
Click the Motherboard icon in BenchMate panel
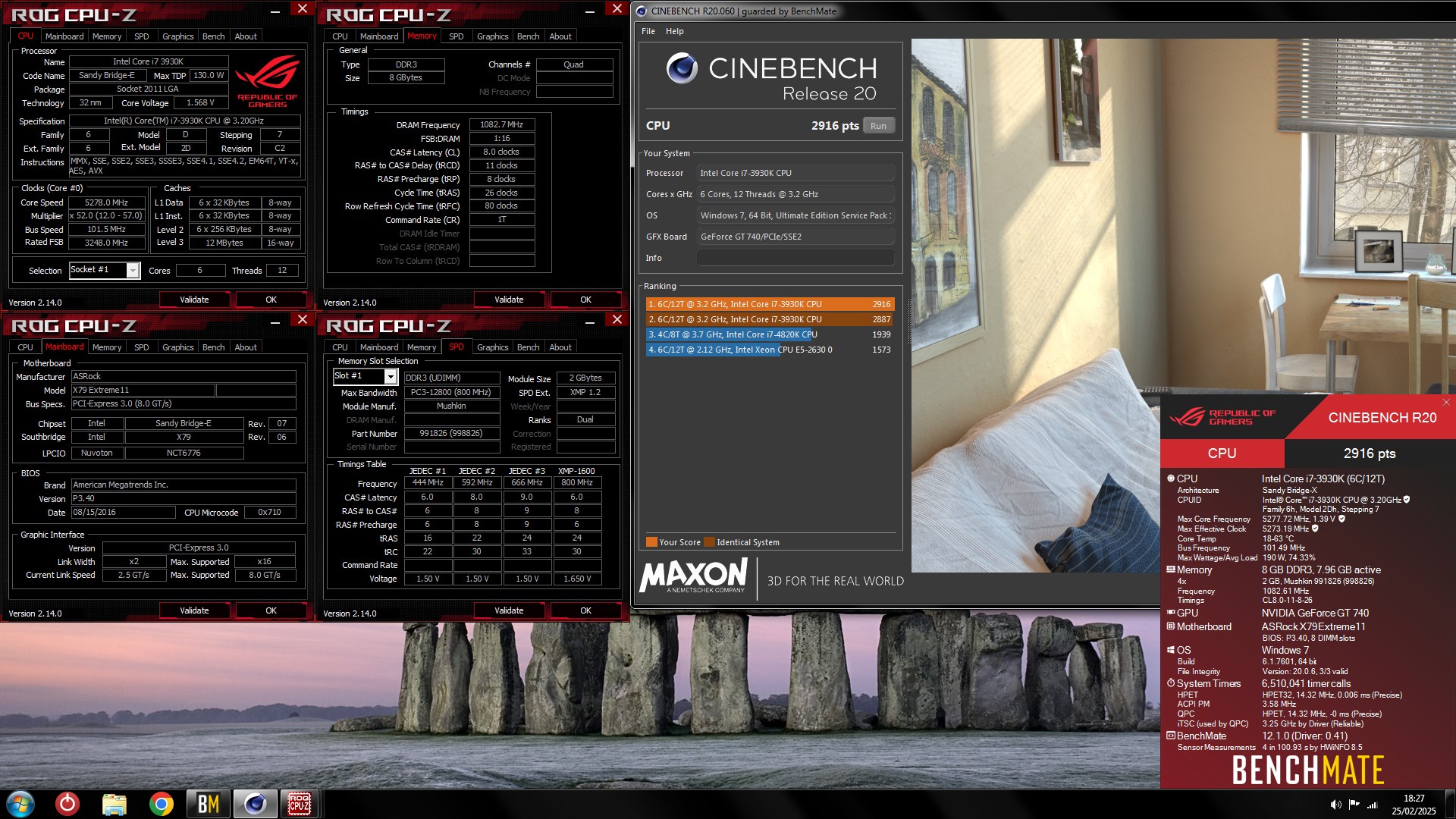point(1171,626)
